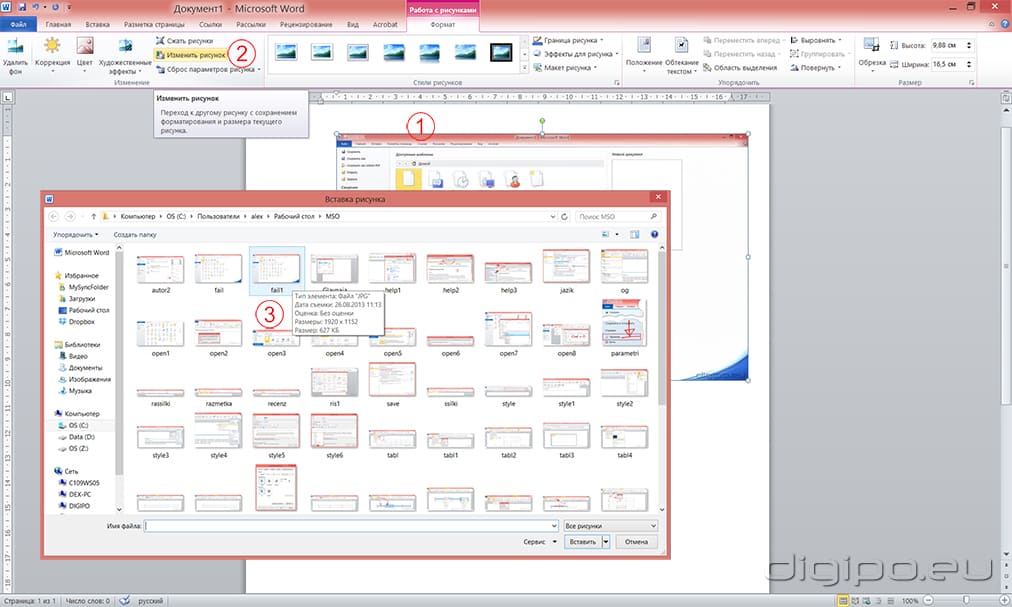Click the refresh icon beside the address bar
The width and height of the screenshot is (1012, 607).
tap(566, 216)
